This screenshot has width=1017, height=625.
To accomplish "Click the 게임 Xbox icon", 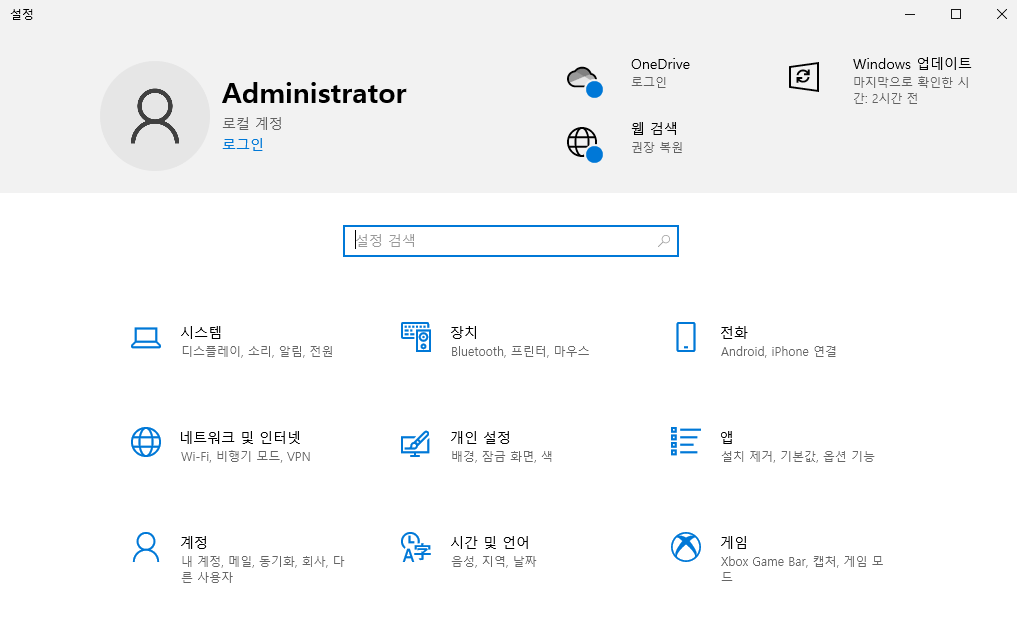I will 686,547.
